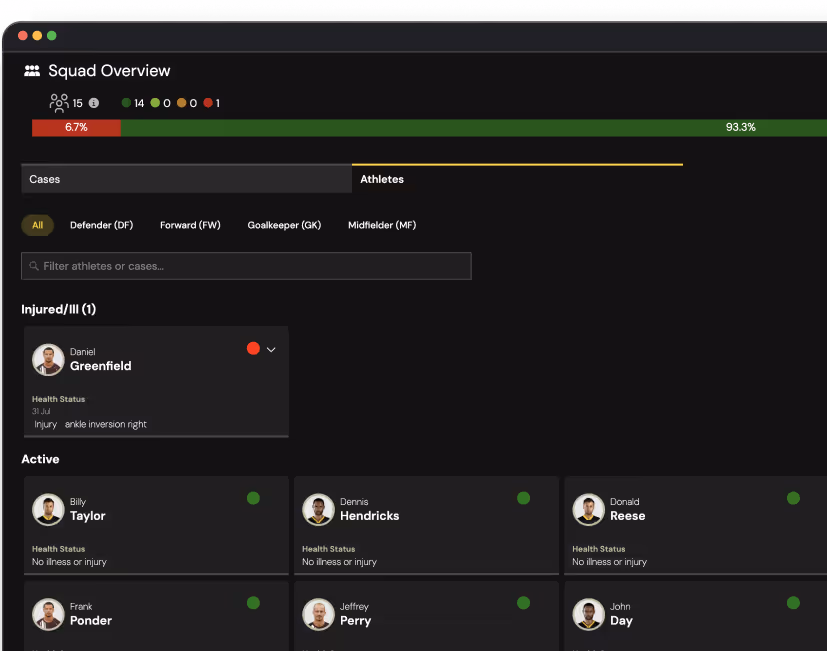827x651 pixels.
Task: Click Daniel Greenfield's profile photo
Action: click(x=48, y=359)
